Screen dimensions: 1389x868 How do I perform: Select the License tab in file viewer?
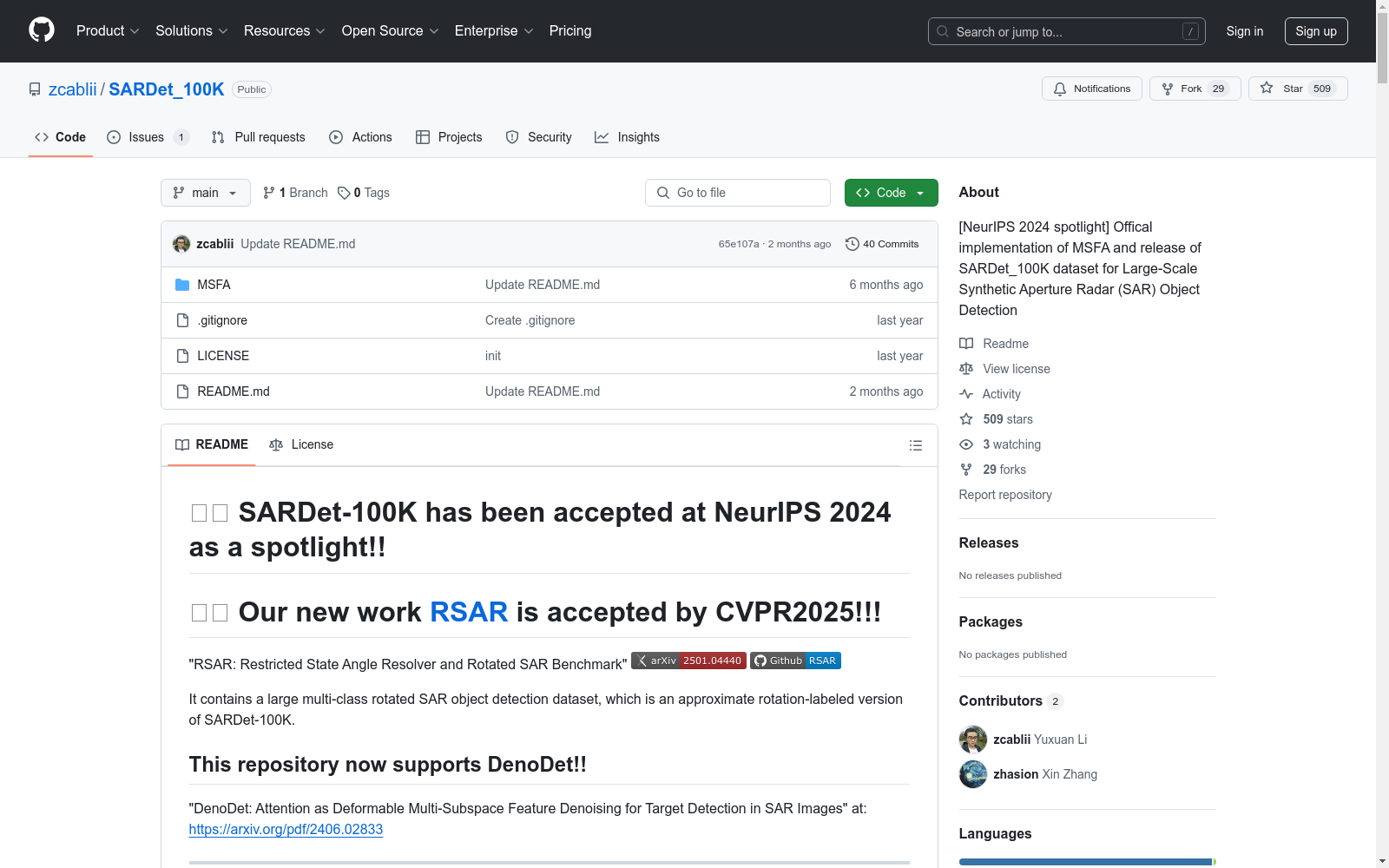(x=301, y=444)
